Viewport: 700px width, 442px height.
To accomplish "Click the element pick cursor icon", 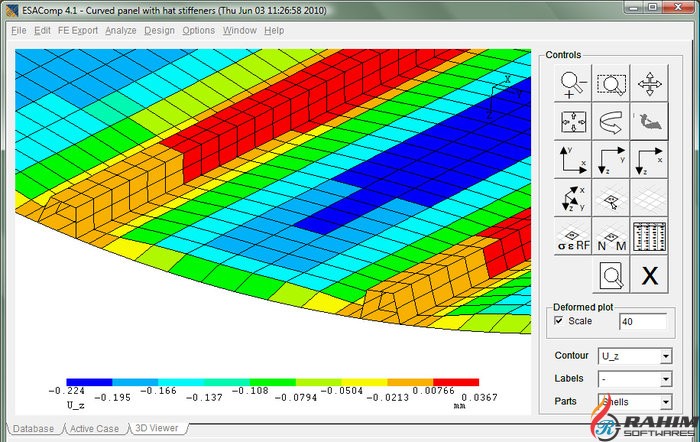I will click(611, 198).
